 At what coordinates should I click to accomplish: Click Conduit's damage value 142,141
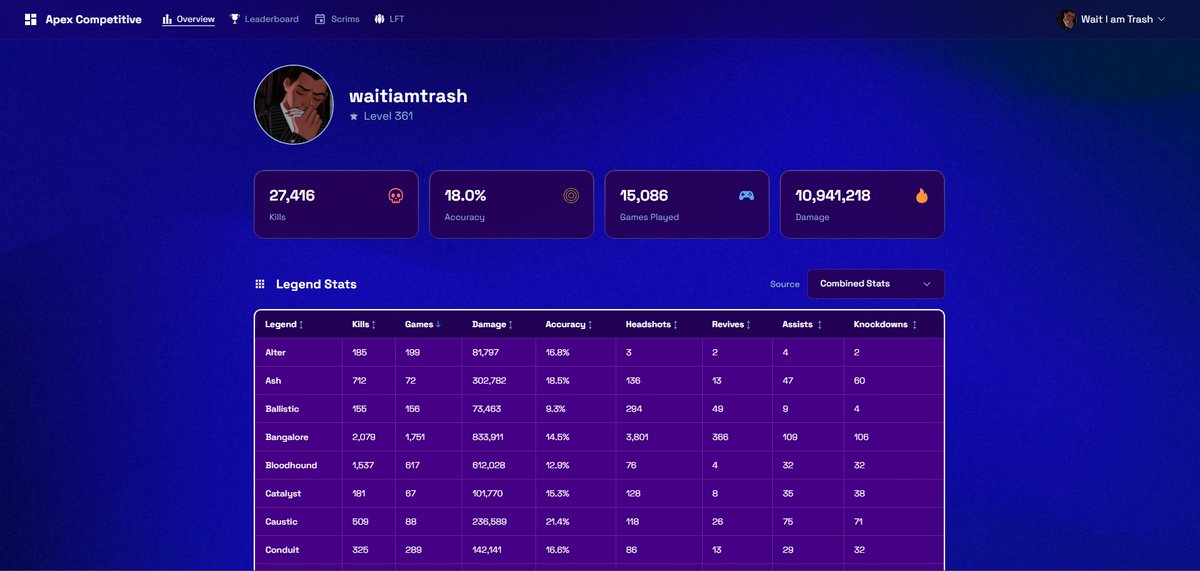point(488,550)
